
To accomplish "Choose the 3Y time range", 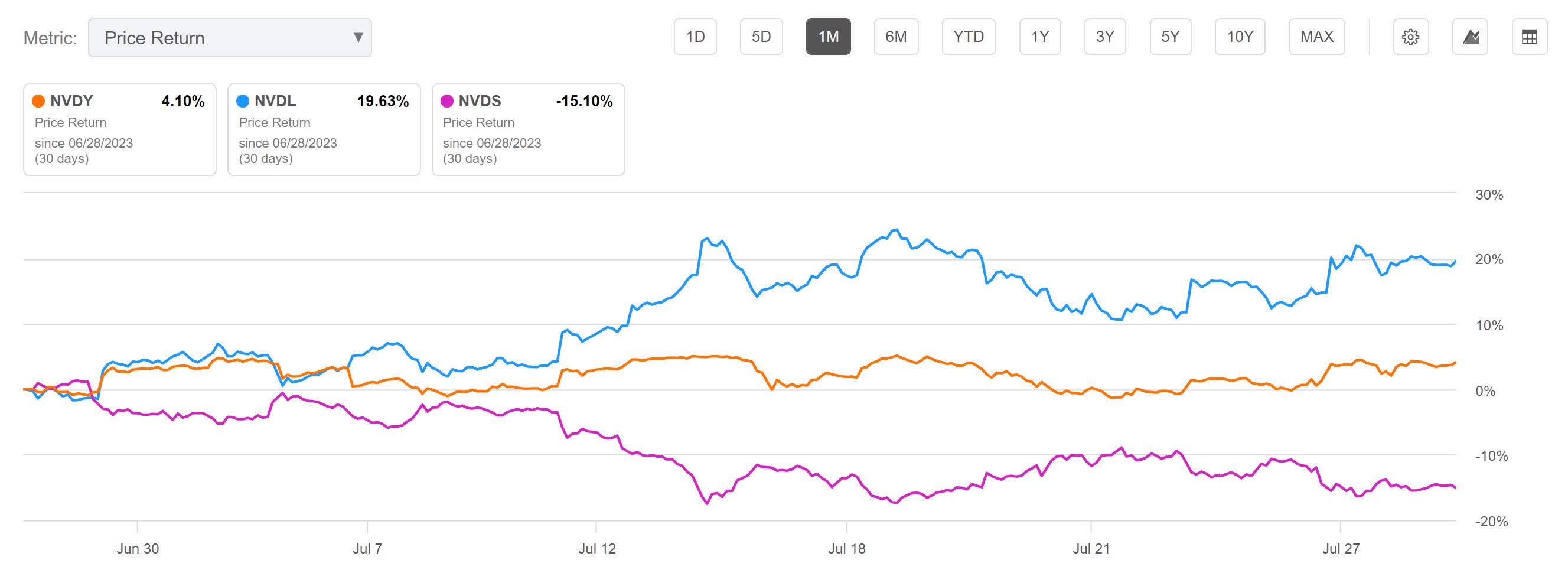I will (1105, 37).
